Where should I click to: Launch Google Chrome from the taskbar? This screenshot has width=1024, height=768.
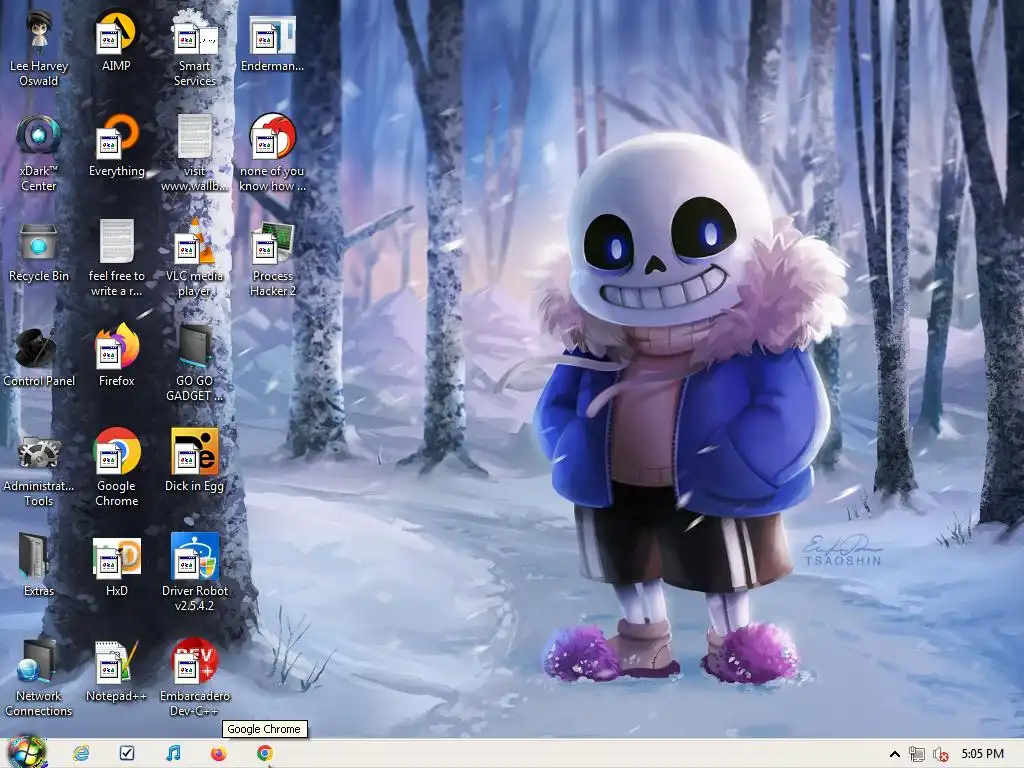[x=264, y=754]
